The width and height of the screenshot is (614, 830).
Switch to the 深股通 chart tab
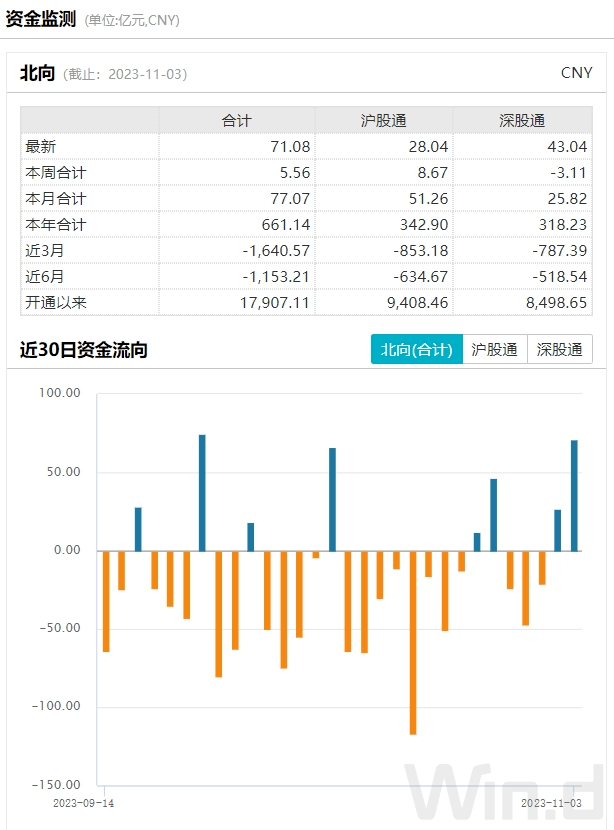coord(559,349)
